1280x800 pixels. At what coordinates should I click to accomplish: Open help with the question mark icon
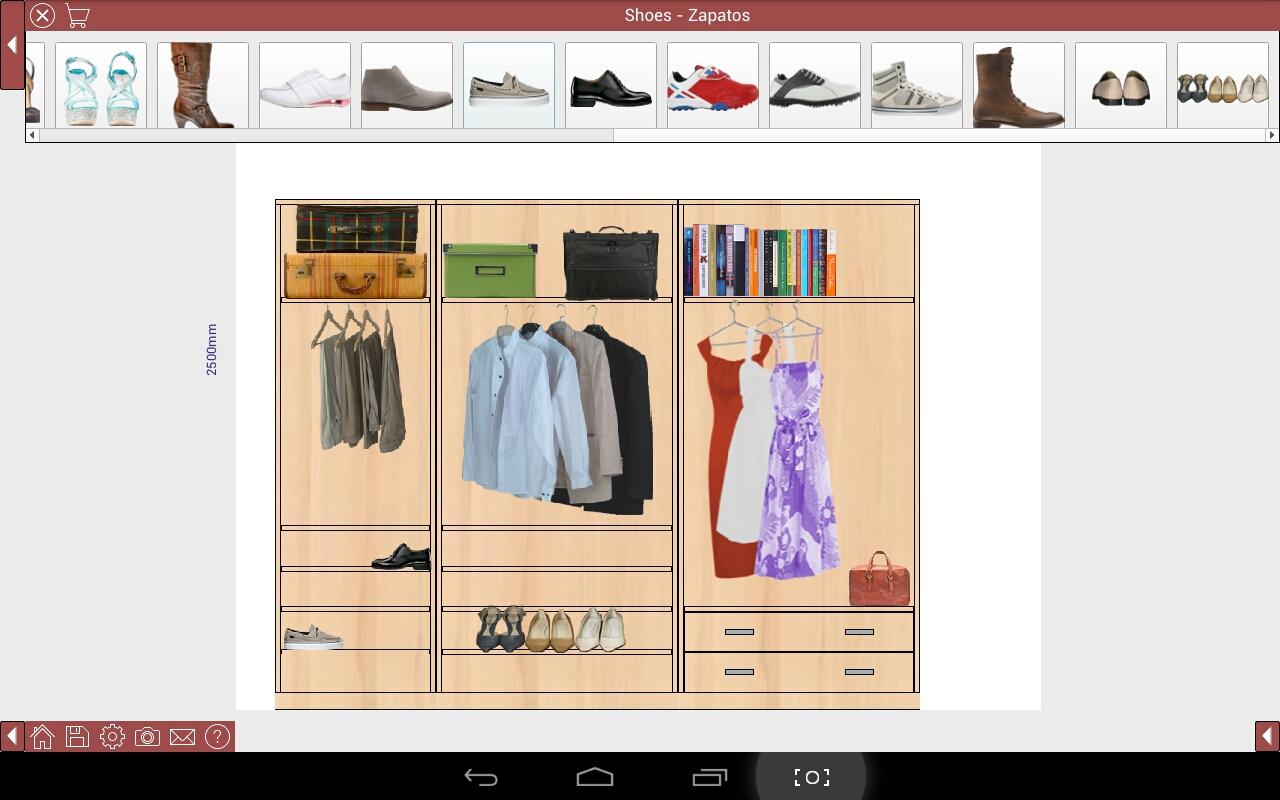[x=216, y=737]
